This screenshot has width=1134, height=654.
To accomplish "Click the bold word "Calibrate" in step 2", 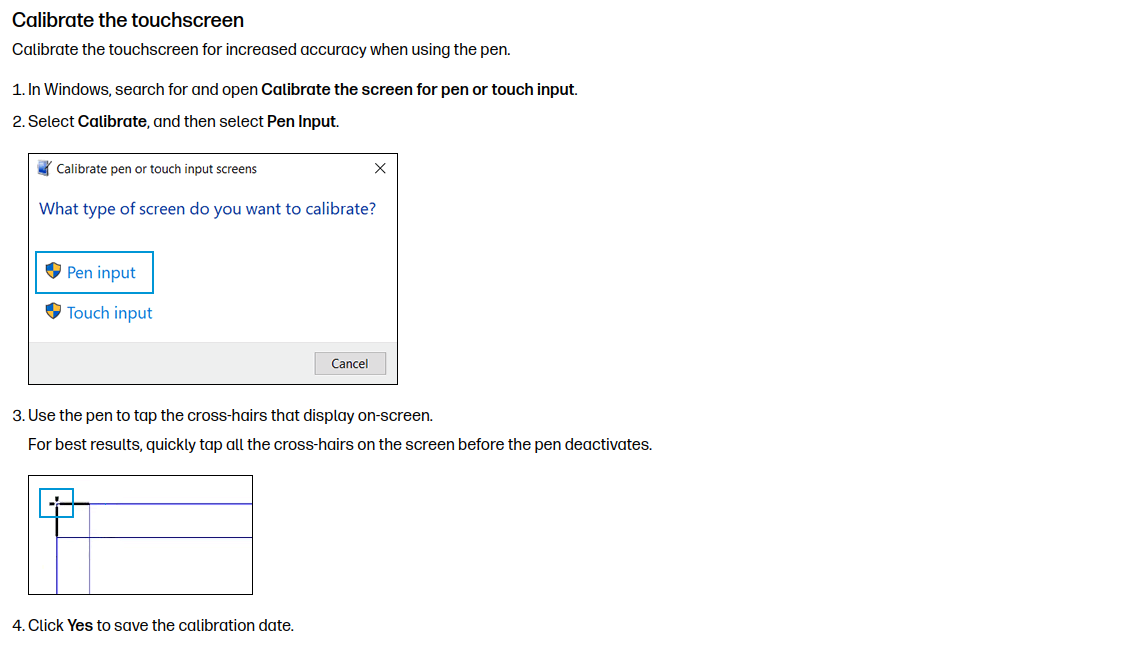I will (112, 122).
